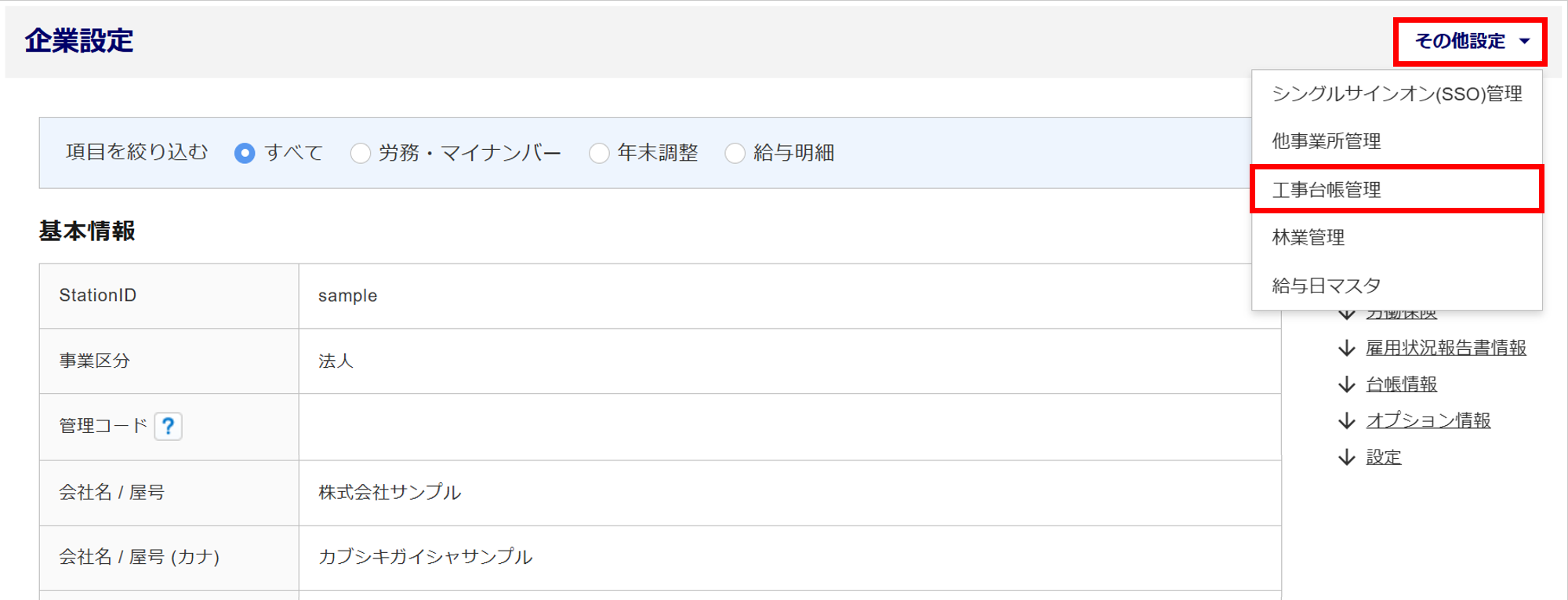Select the 労務・マイナンバー radio button
This screenshot has height=600, width=1568.
(361, 153)
